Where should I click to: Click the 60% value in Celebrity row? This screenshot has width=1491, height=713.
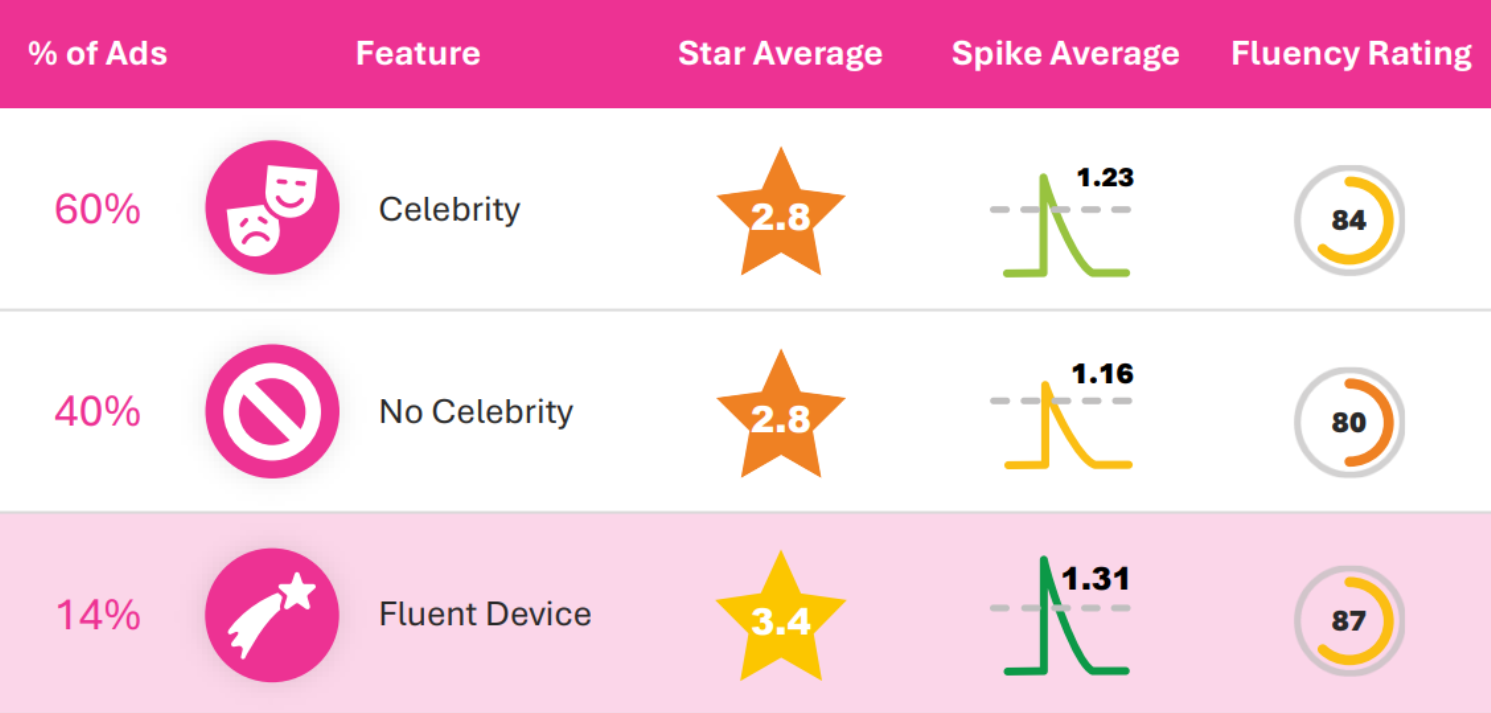97,210
